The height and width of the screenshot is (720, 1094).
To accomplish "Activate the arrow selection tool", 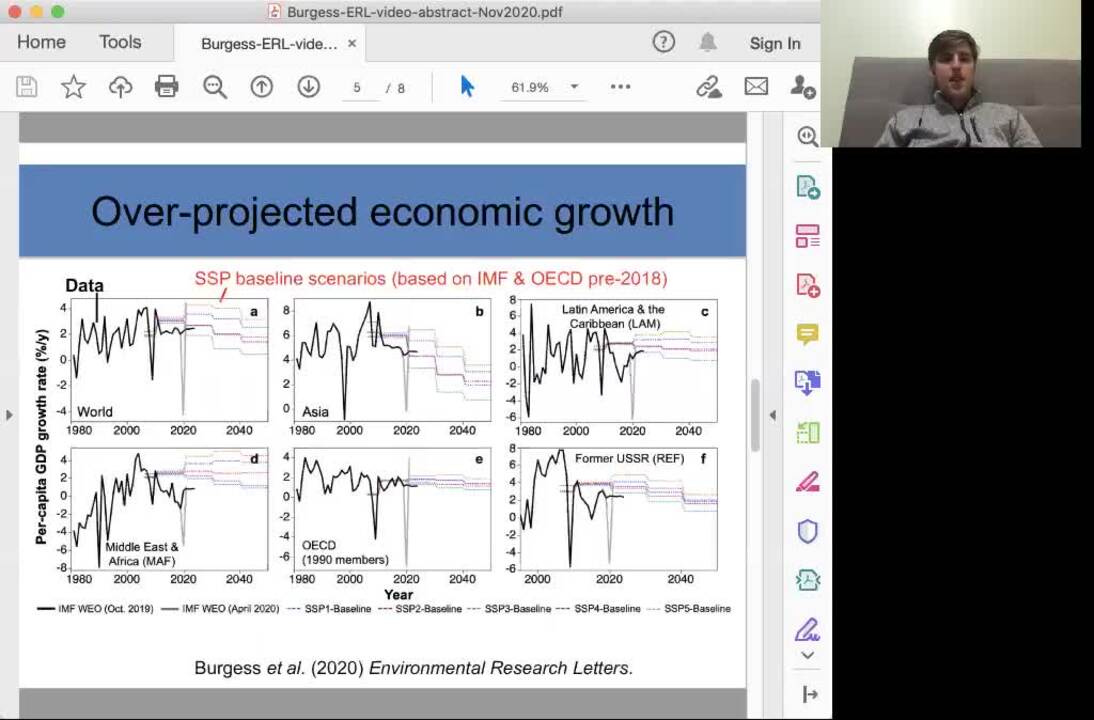I will 467,87.
